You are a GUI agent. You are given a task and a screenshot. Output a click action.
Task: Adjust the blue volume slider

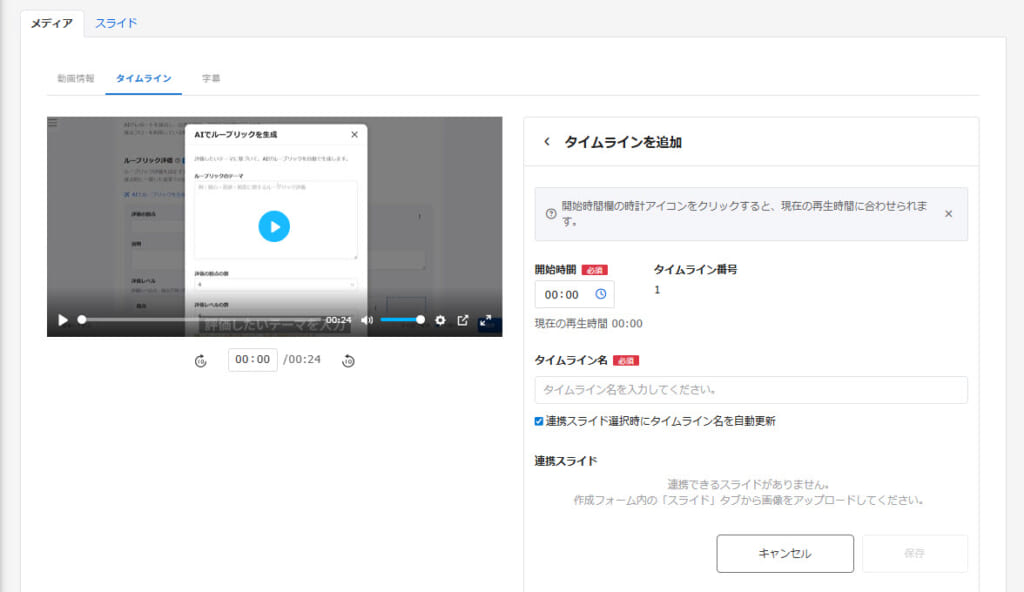[402, 320]
